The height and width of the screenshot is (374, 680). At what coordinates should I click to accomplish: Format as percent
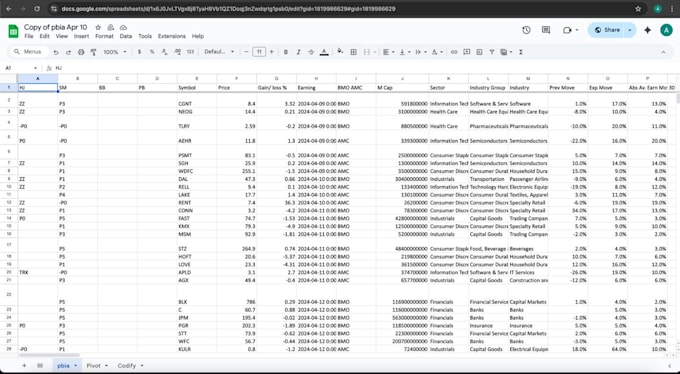coord(152,52)
